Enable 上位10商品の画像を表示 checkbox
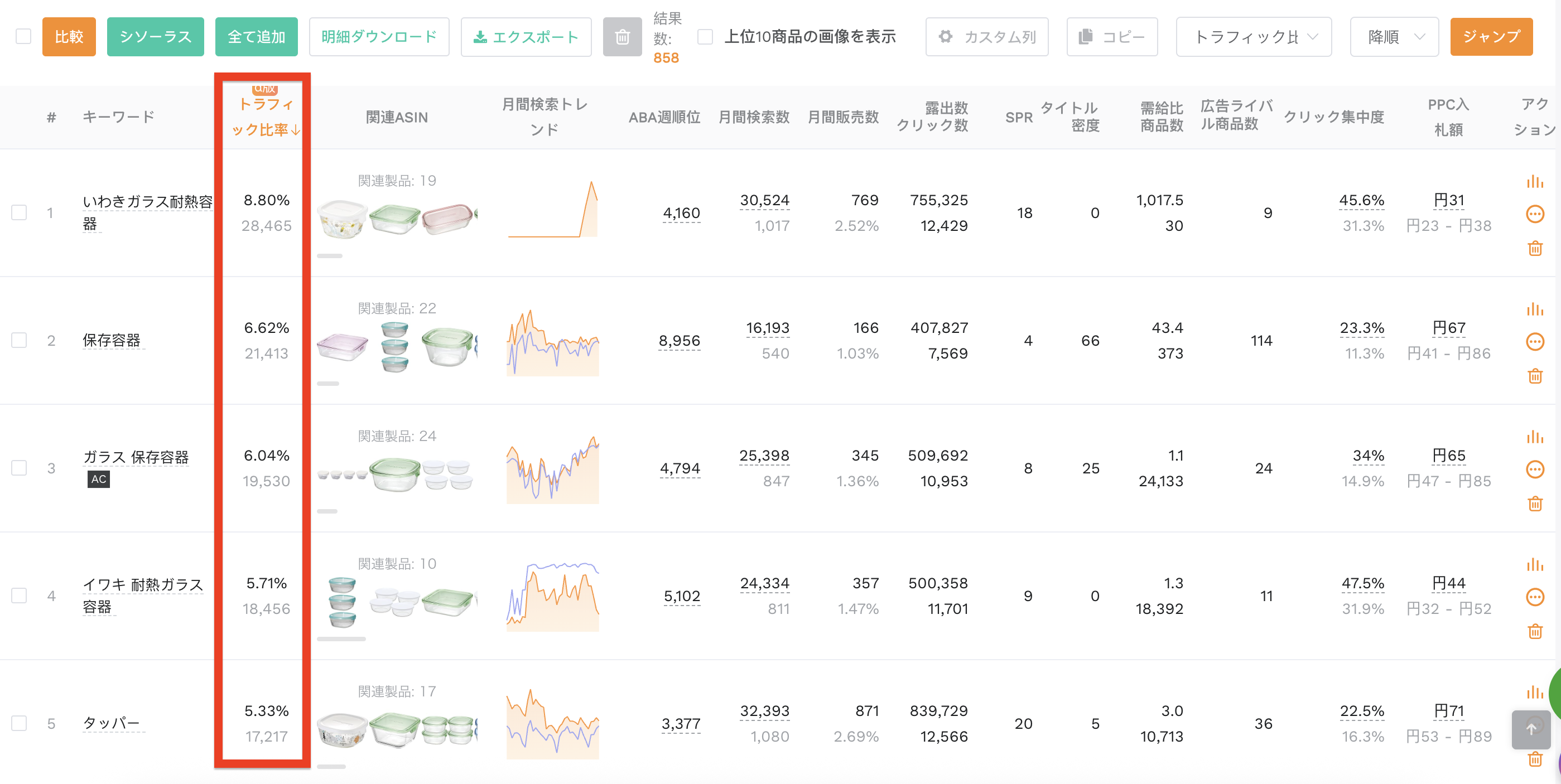1561x784 pixels. [x=705, y=37]
